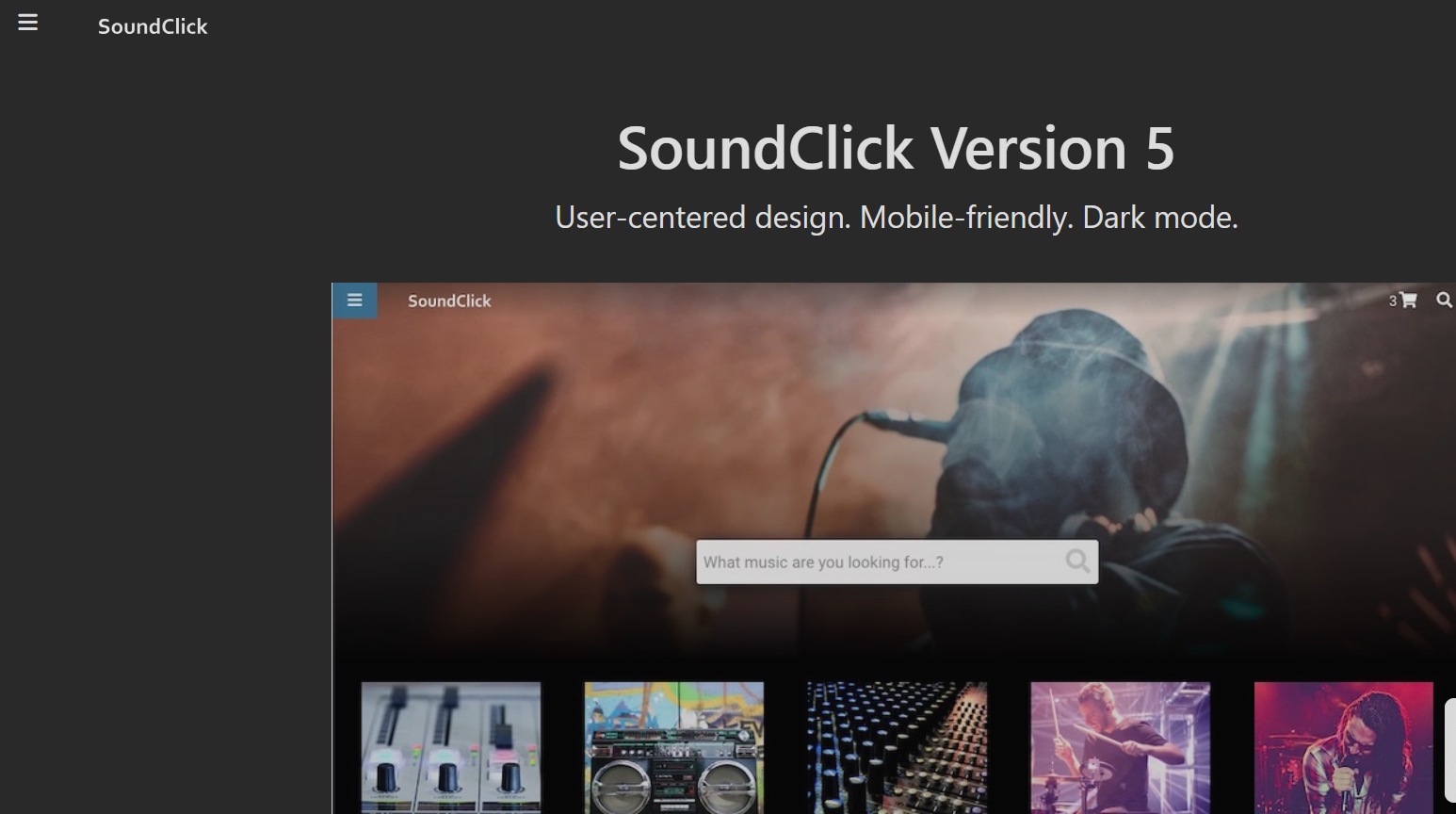The width and height of the screenshot is (1456, 814).
Task: Open the shopping cart with 3 items
Action: (1402, 301)
